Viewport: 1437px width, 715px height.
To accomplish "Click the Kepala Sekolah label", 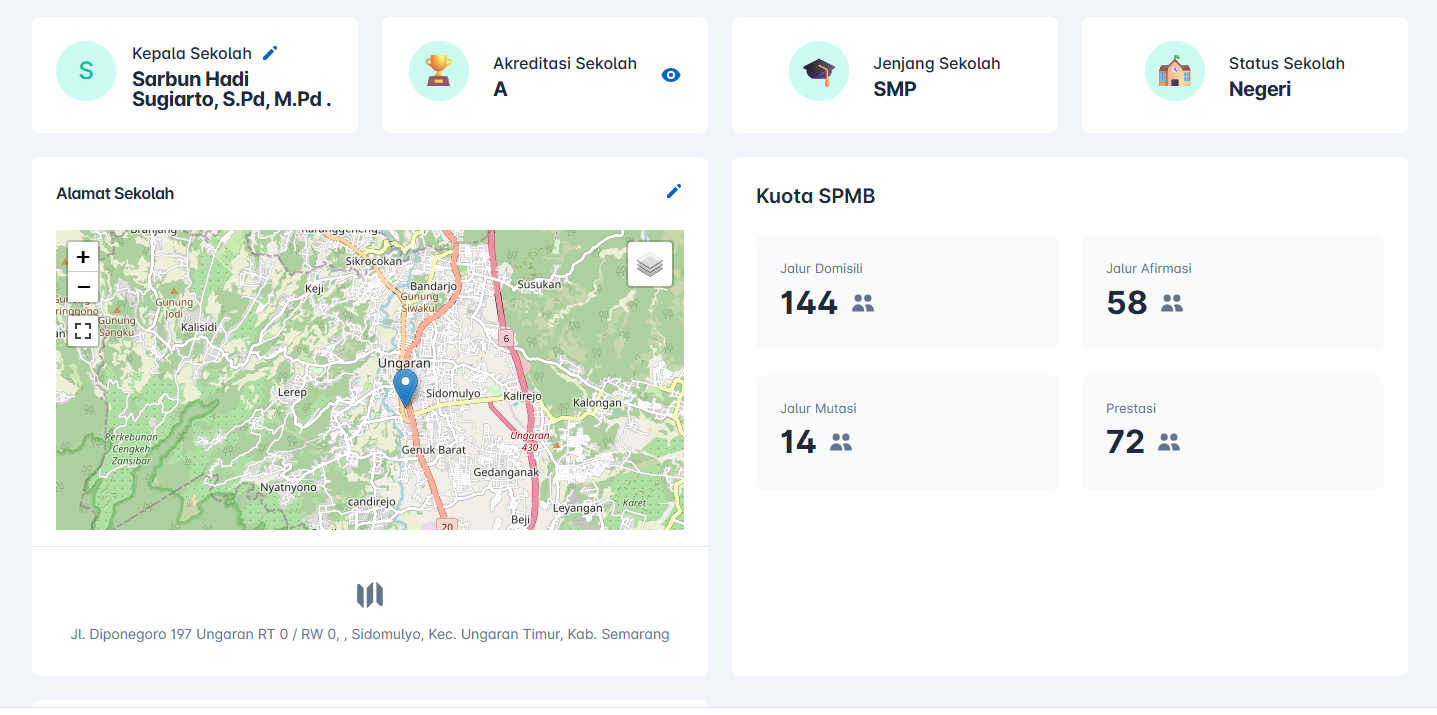I will coord(192,53).
